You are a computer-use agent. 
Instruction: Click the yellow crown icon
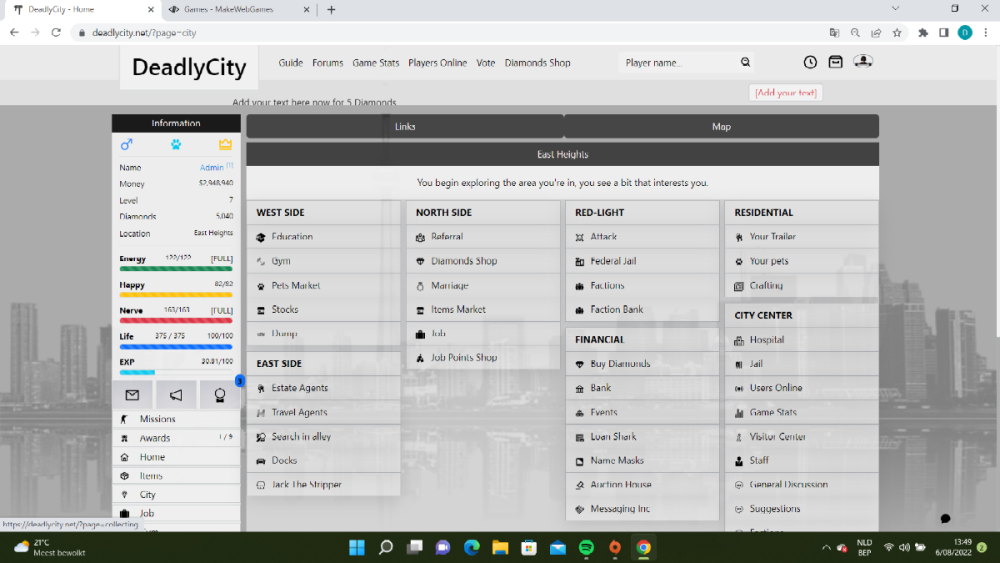225,145
